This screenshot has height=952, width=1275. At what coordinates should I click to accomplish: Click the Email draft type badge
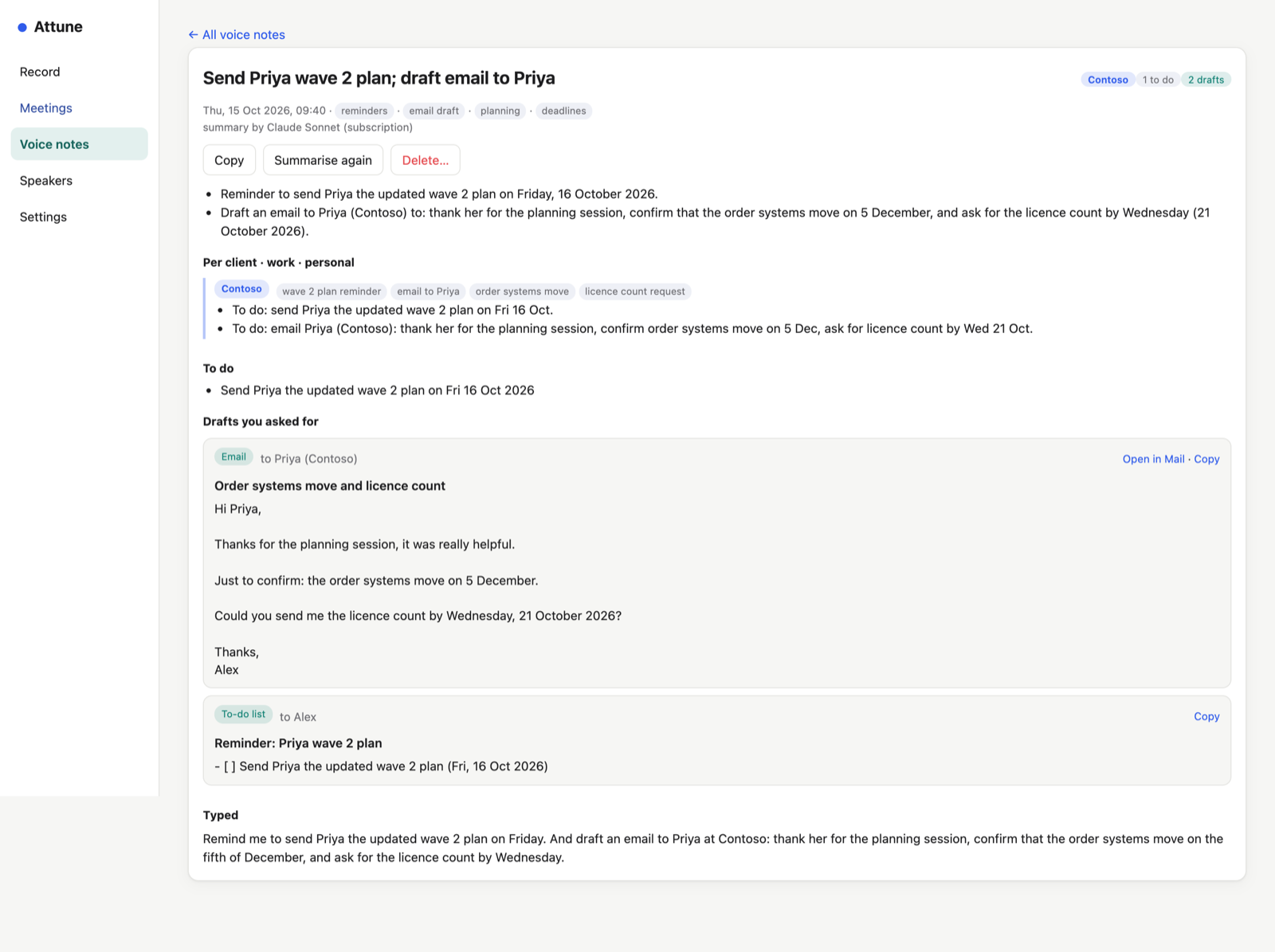pyautogui.click(x=233, y=456)
